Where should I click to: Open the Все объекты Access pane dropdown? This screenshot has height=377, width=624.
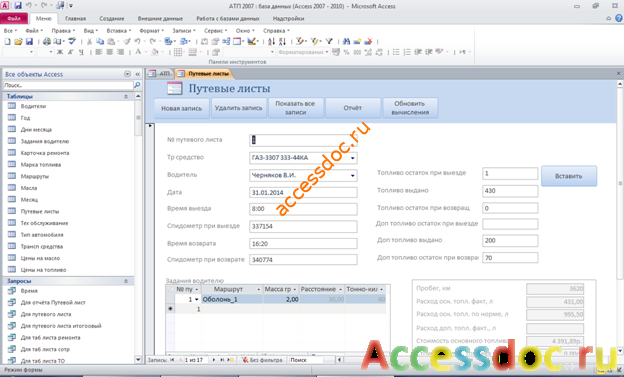[x=127, y=74]
